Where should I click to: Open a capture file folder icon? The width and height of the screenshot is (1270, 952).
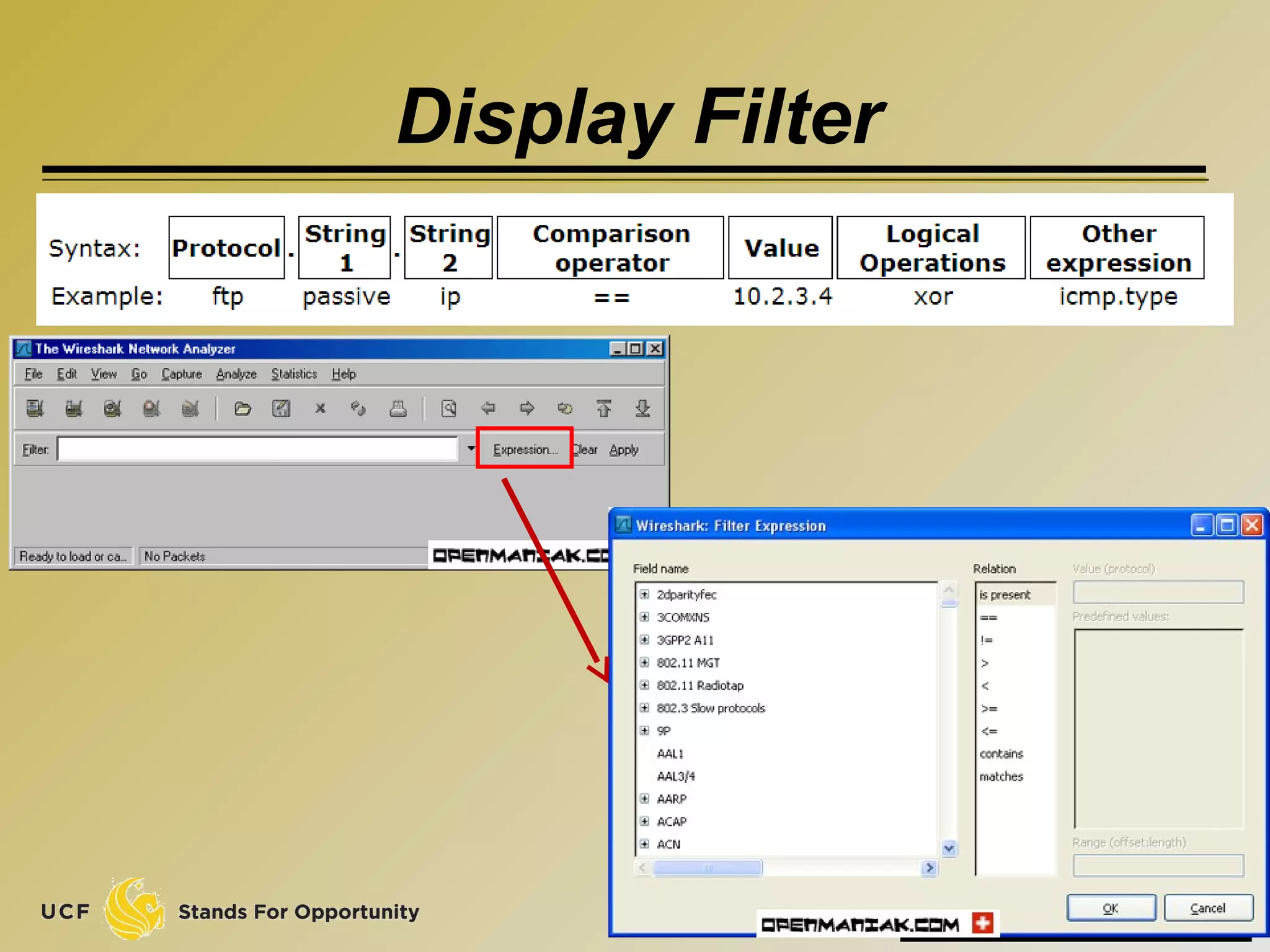(242, 408)
